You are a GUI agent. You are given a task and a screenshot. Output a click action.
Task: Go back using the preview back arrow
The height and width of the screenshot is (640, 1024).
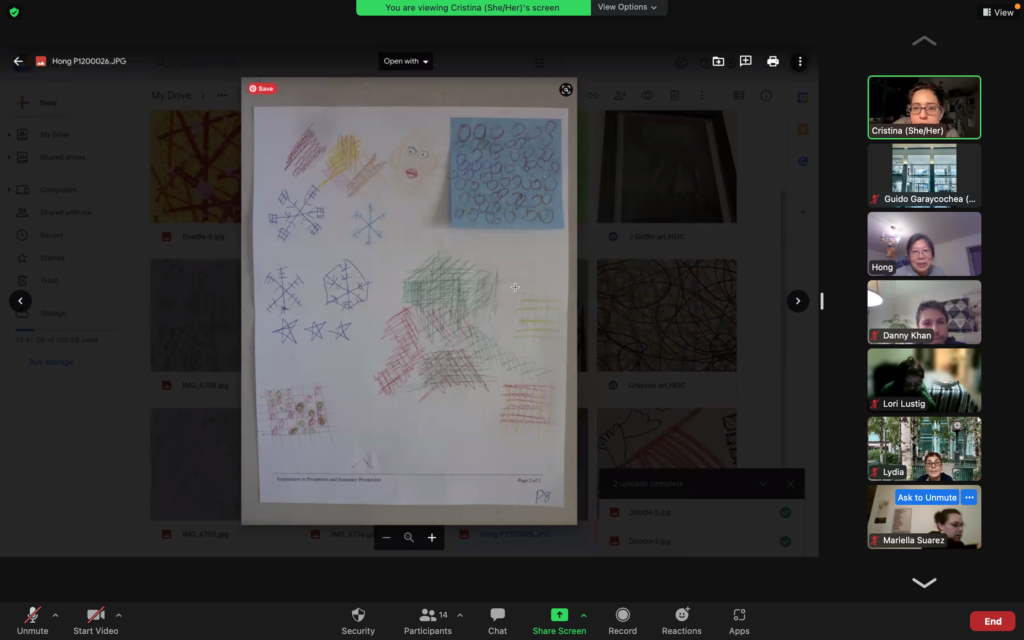pos(18,61)
